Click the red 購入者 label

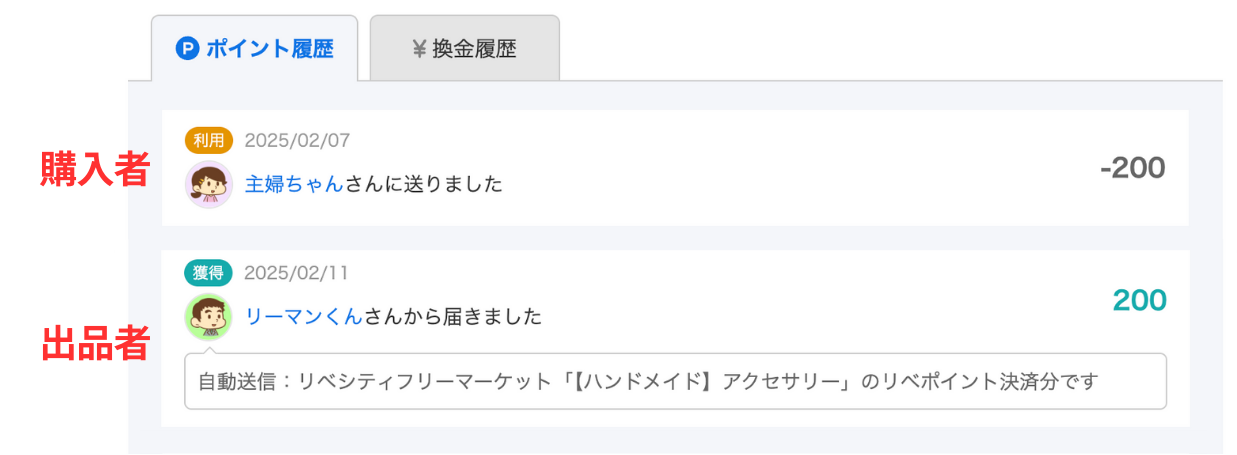click(94, 170)
